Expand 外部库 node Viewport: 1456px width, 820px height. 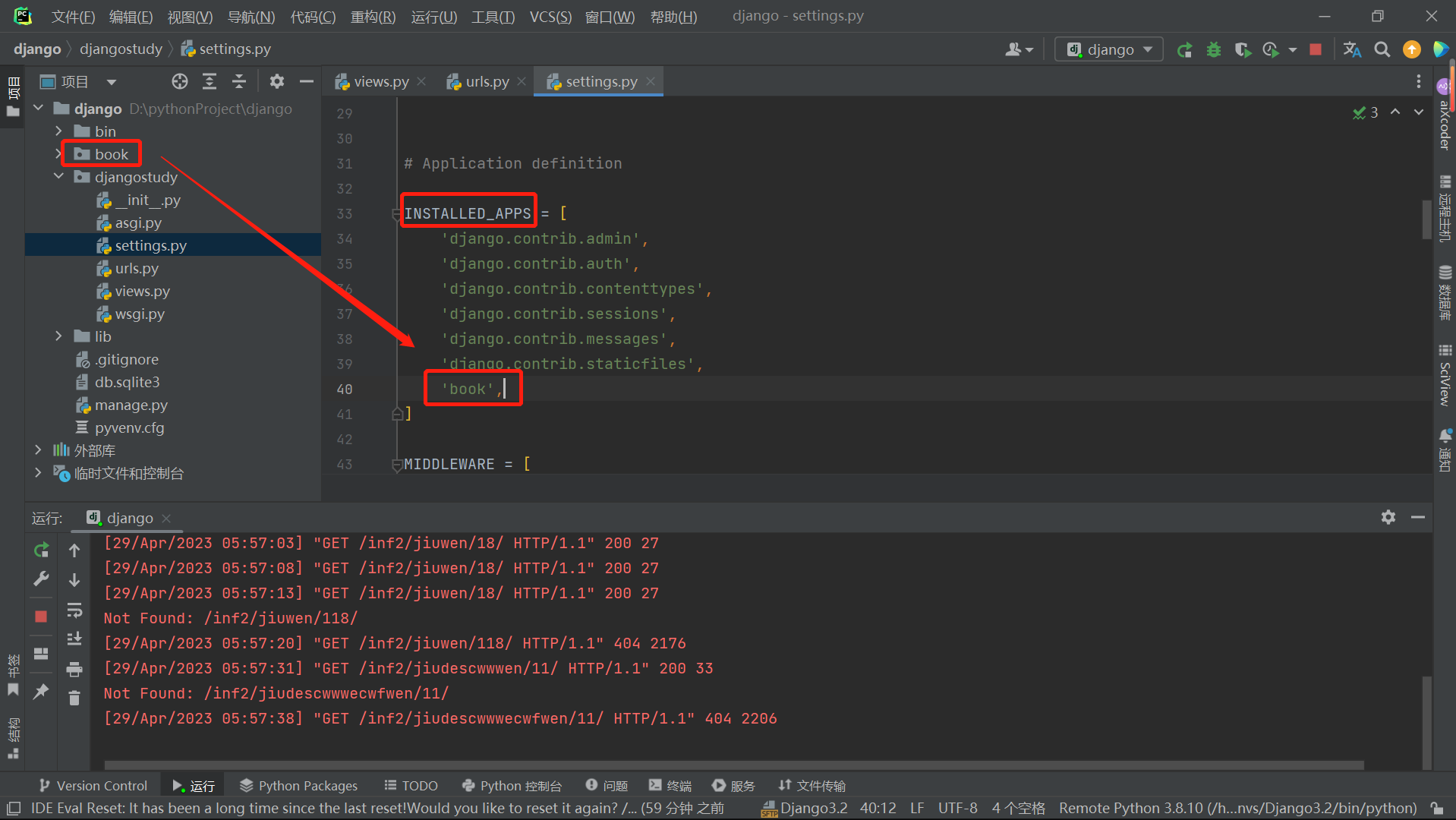click(39, 450)
